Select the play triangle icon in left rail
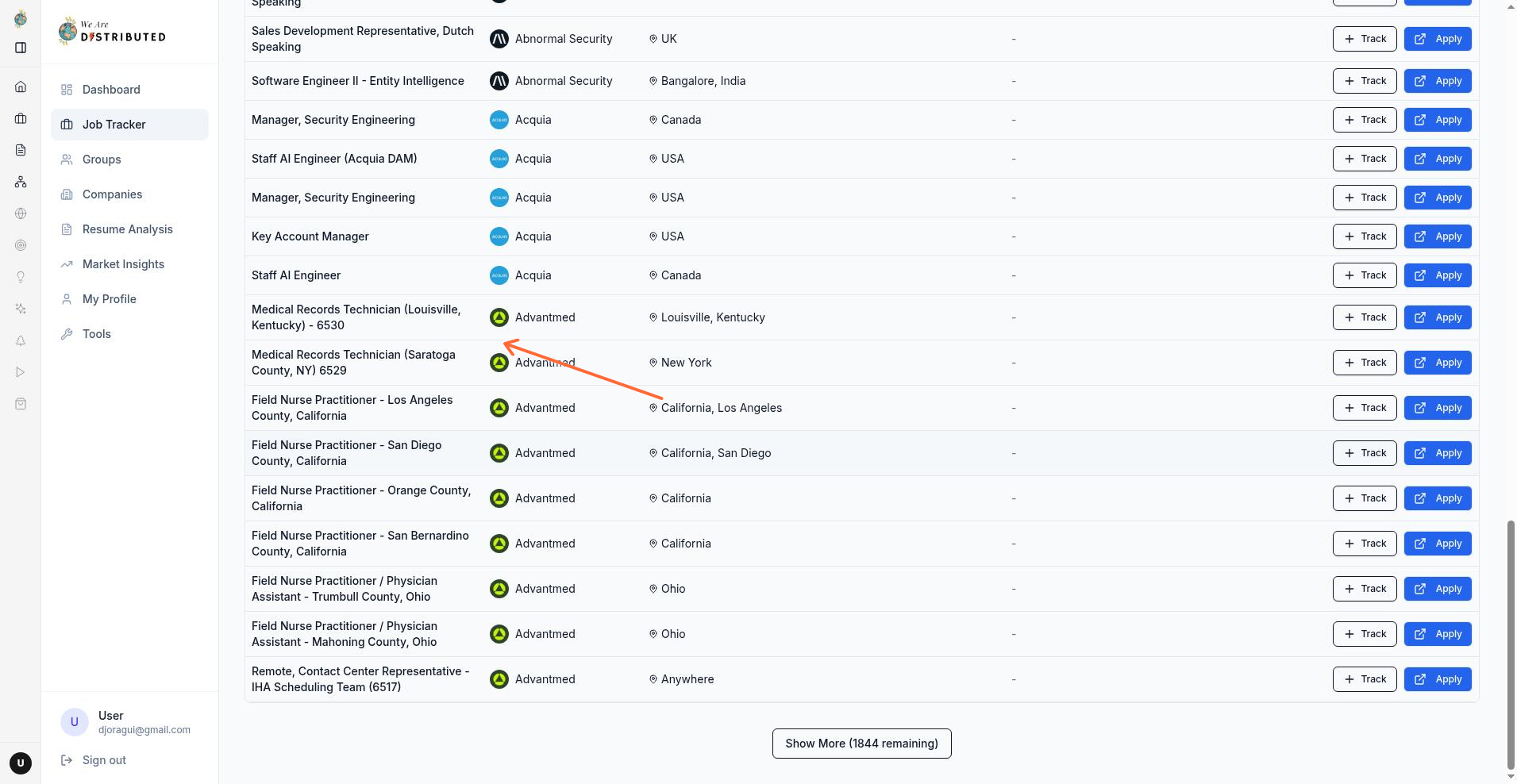Viewport: 1517px width, 784px height. 21,372
